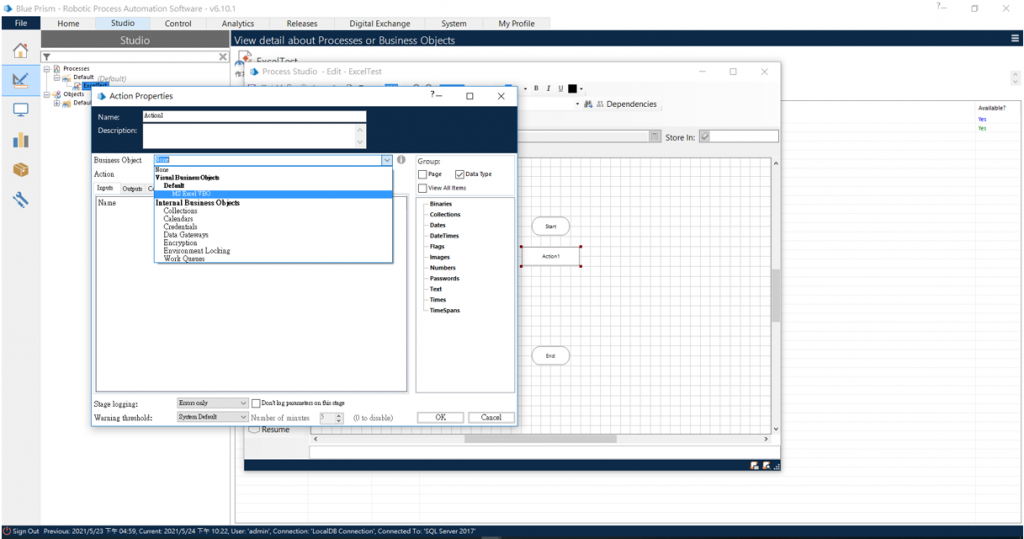Open the Home sidebar icon
The height and width of the screenshot is (539, 1024).
tap(21, 50)
